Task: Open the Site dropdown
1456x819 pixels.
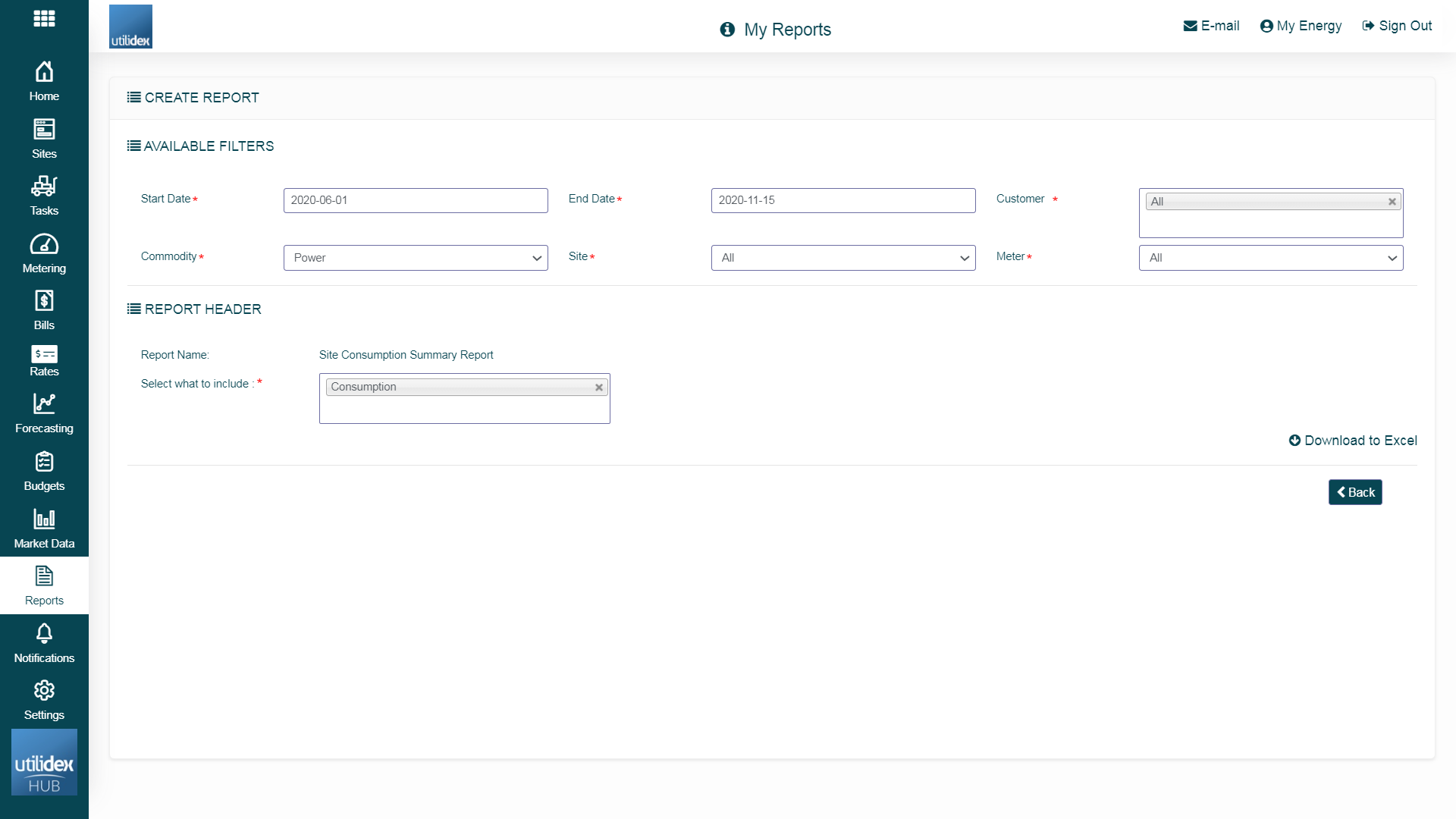Action: tap(843, 258)
